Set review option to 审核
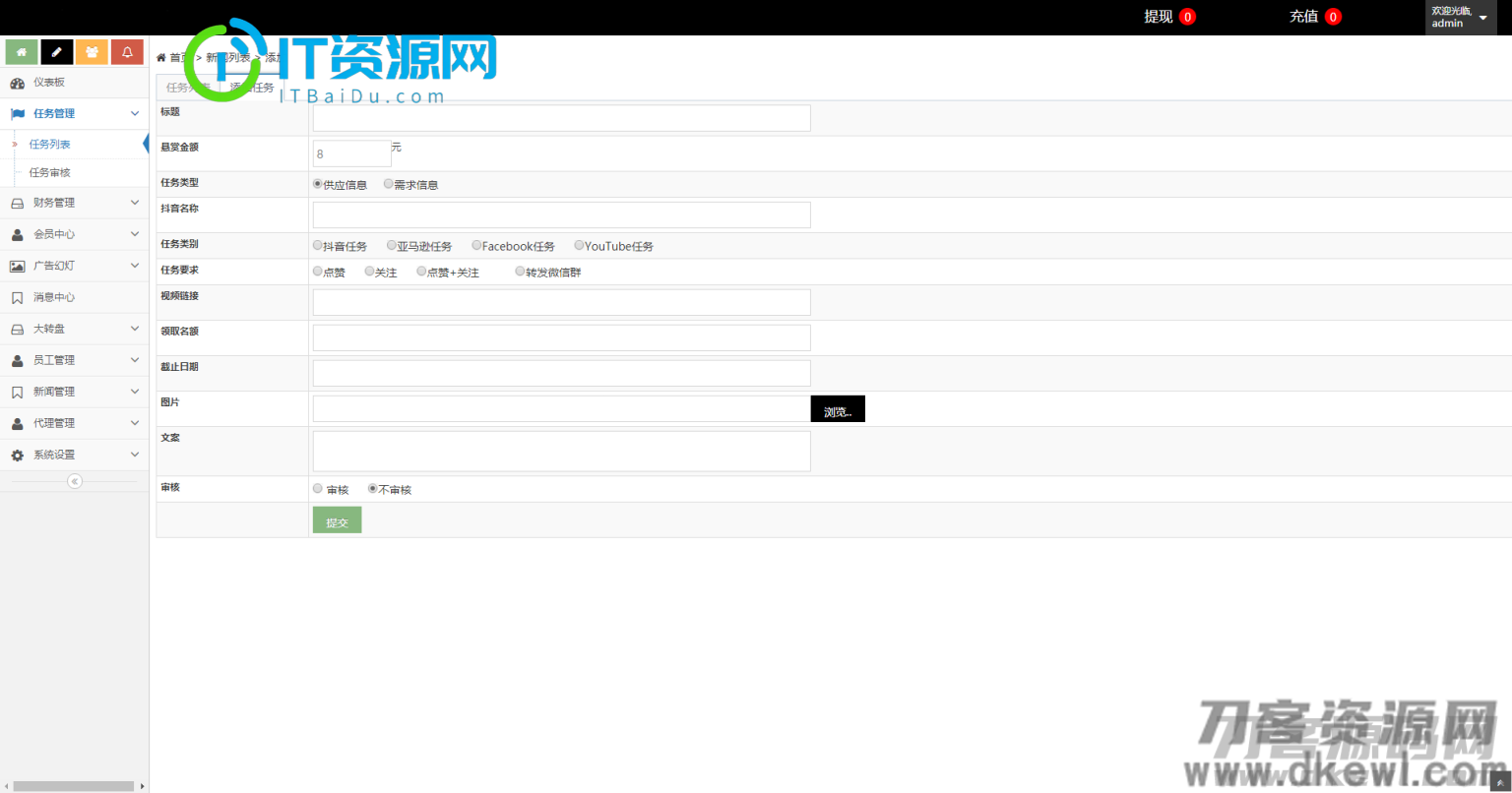 318,489
